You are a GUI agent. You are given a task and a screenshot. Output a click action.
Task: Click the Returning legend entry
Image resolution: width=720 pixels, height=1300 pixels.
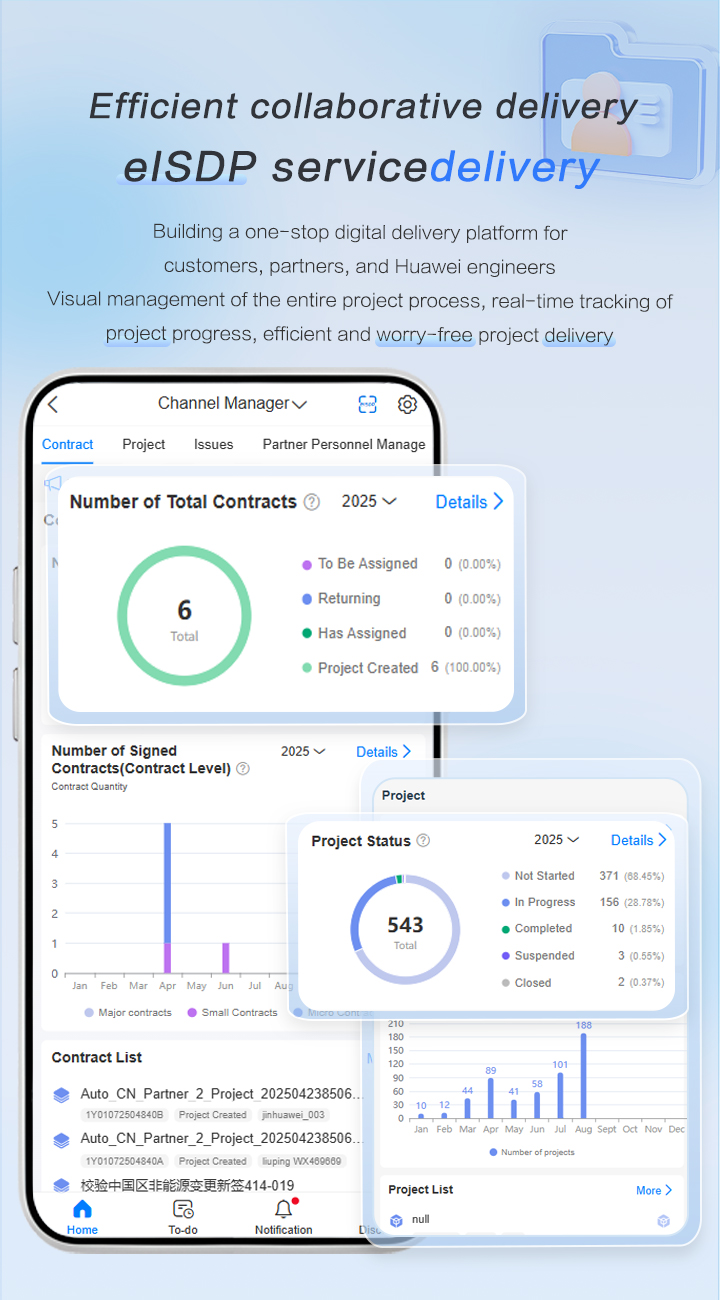click(x=401, y=598)
